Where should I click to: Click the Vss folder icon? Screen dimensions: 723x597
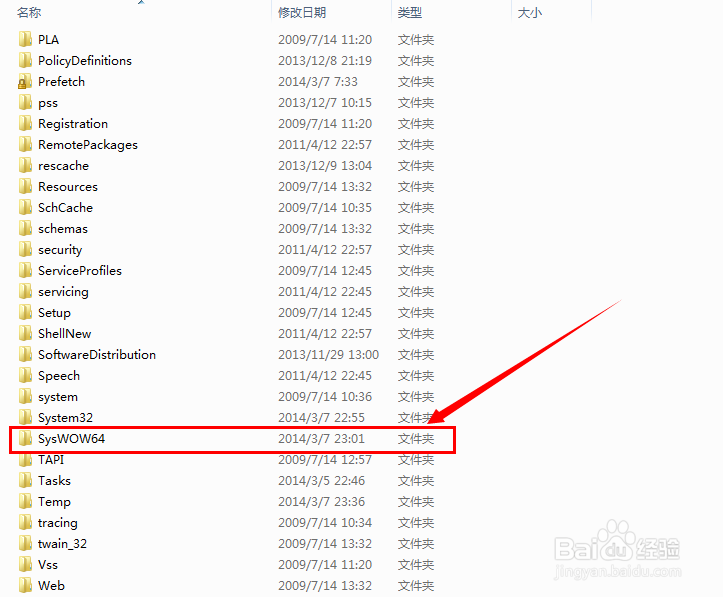tap(25, 564)
